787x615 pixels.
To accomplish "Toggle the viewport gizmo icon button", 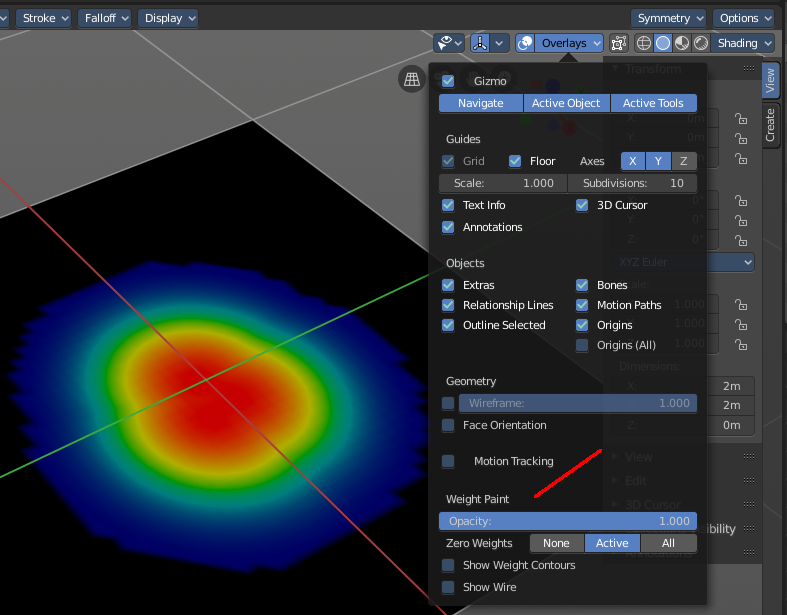I will [x=480, y=43].
